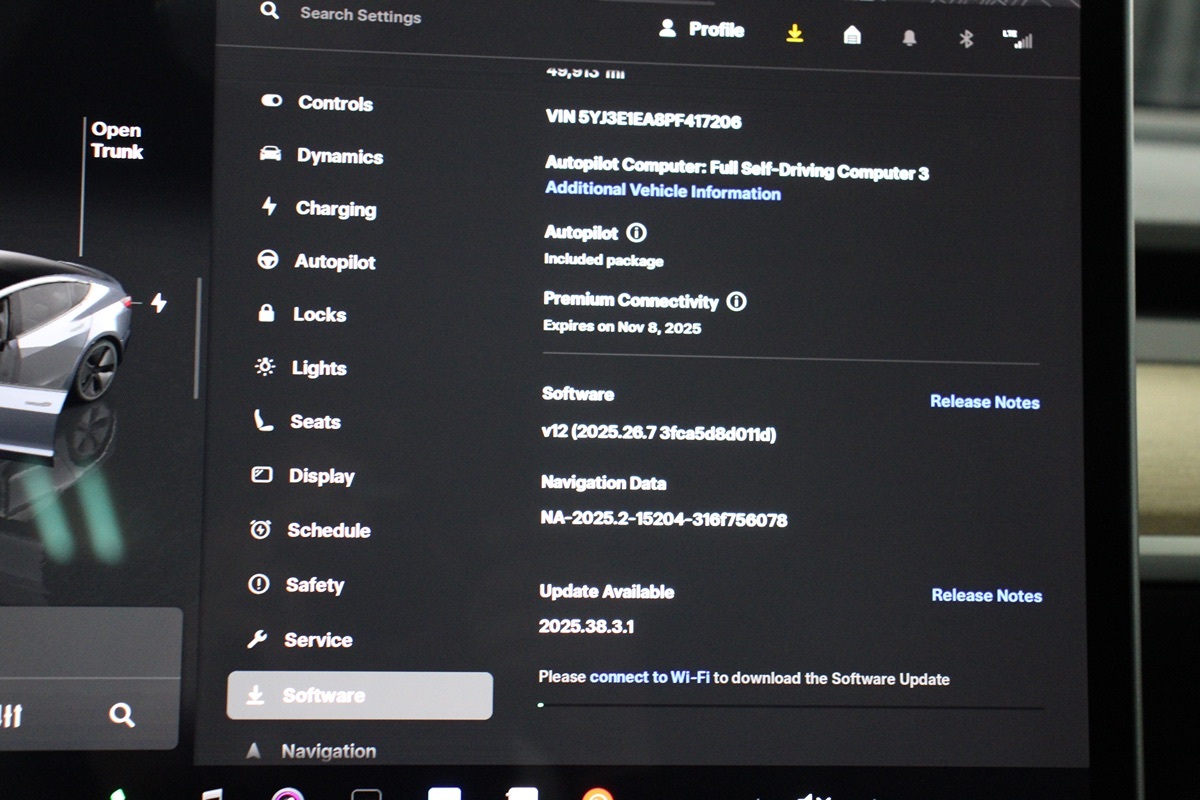Tap the connect to Wi-Fi link
Screen dimensions: 1200x800
click(649, 677)
